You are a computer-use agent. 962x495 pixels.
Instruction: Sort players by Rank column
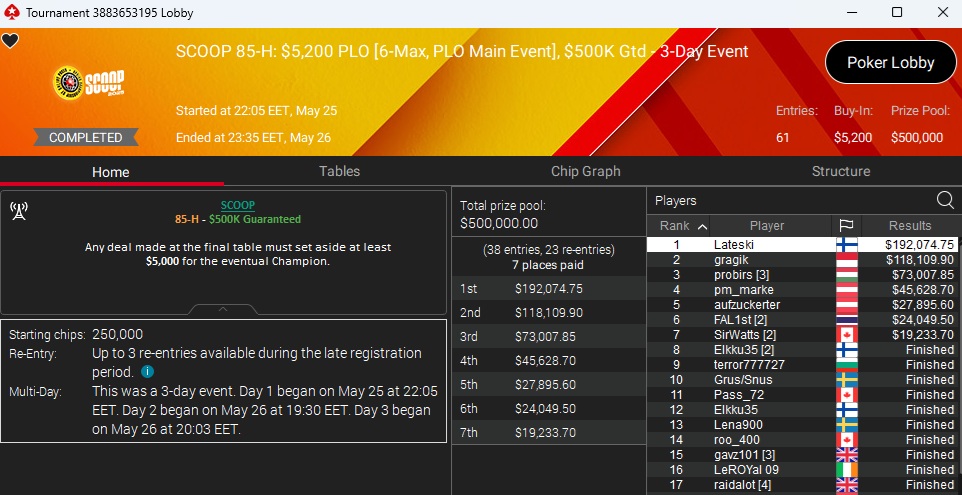(x=678, y=226)
